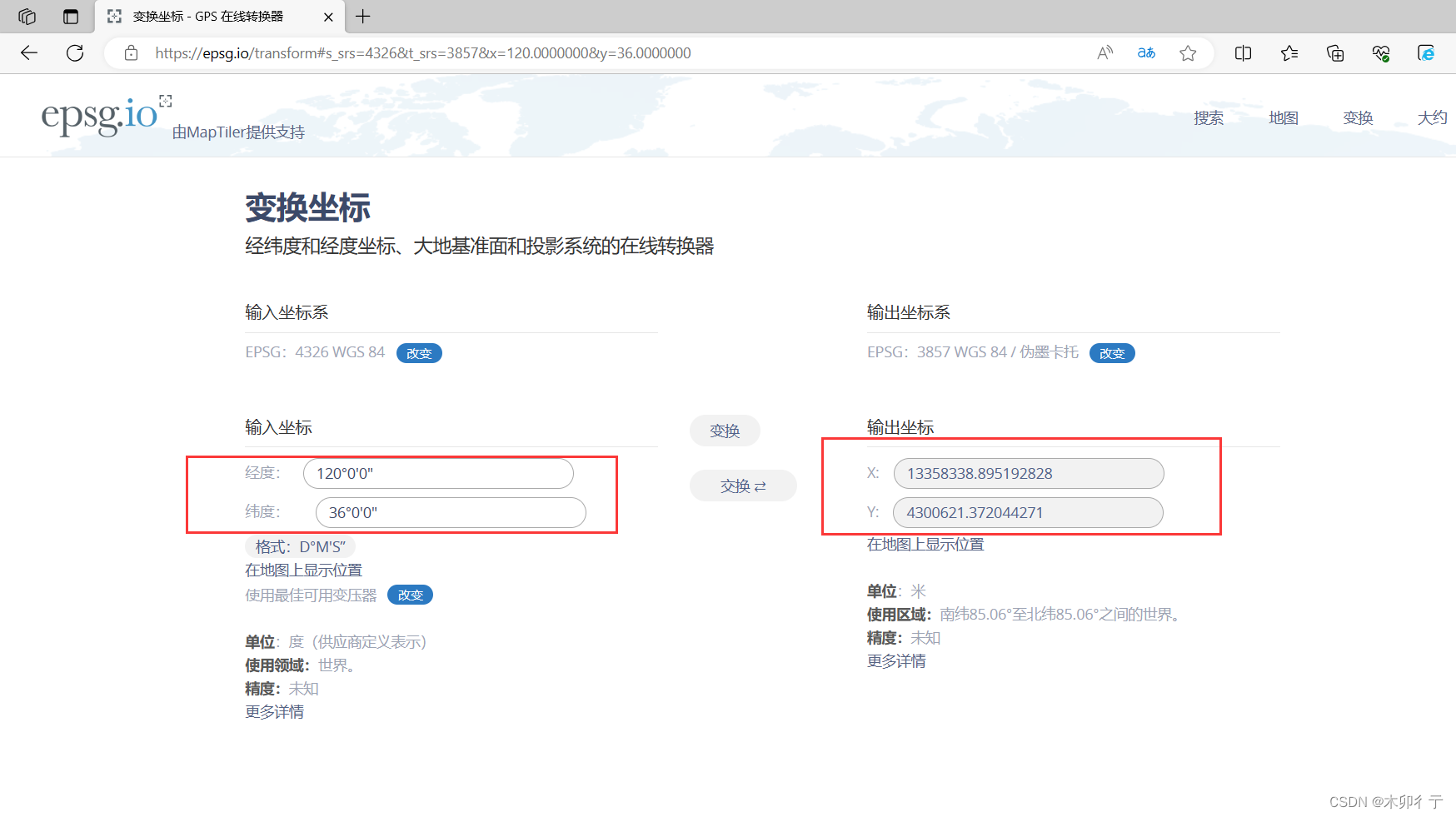Screen dimensions: 1456x817
Task: Open the 大约 navigation item
Action: pos(1432,118)
